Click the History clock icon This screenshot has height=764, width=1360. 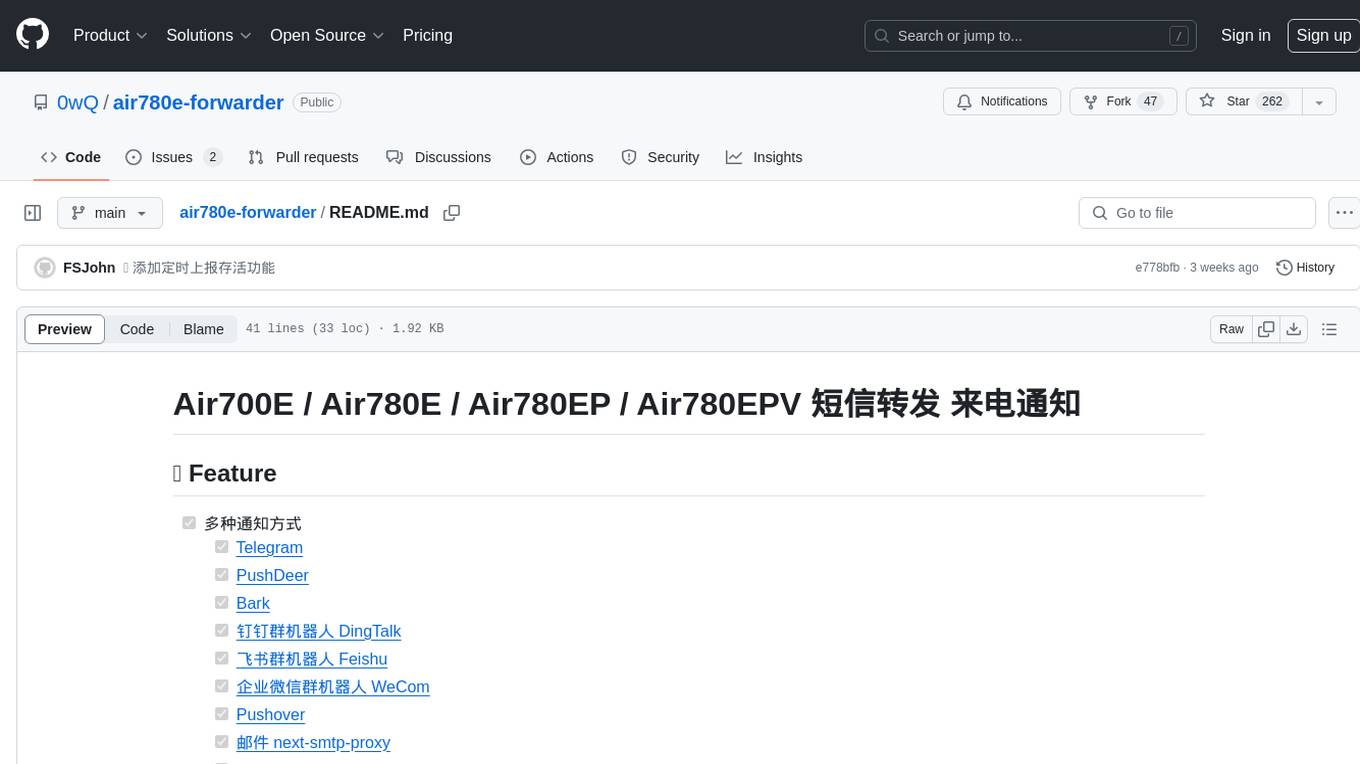point(1284,268)
